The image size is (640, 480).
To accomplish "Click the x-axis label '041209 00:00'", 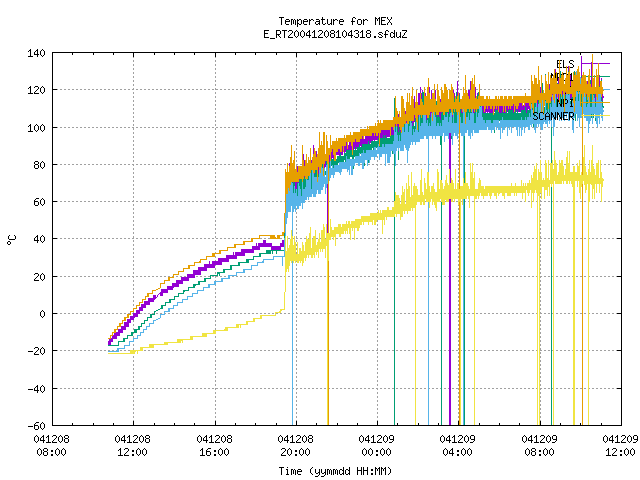I will pyautogui.click(x=376, y=445).
